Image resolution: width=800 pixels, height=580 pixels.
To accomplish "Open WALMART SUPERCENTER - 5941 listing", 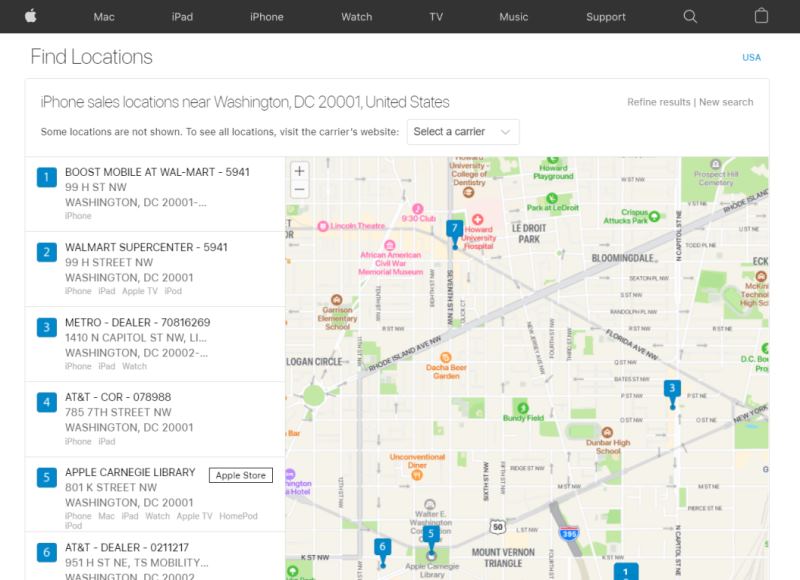I will click(x=146, y=247).
